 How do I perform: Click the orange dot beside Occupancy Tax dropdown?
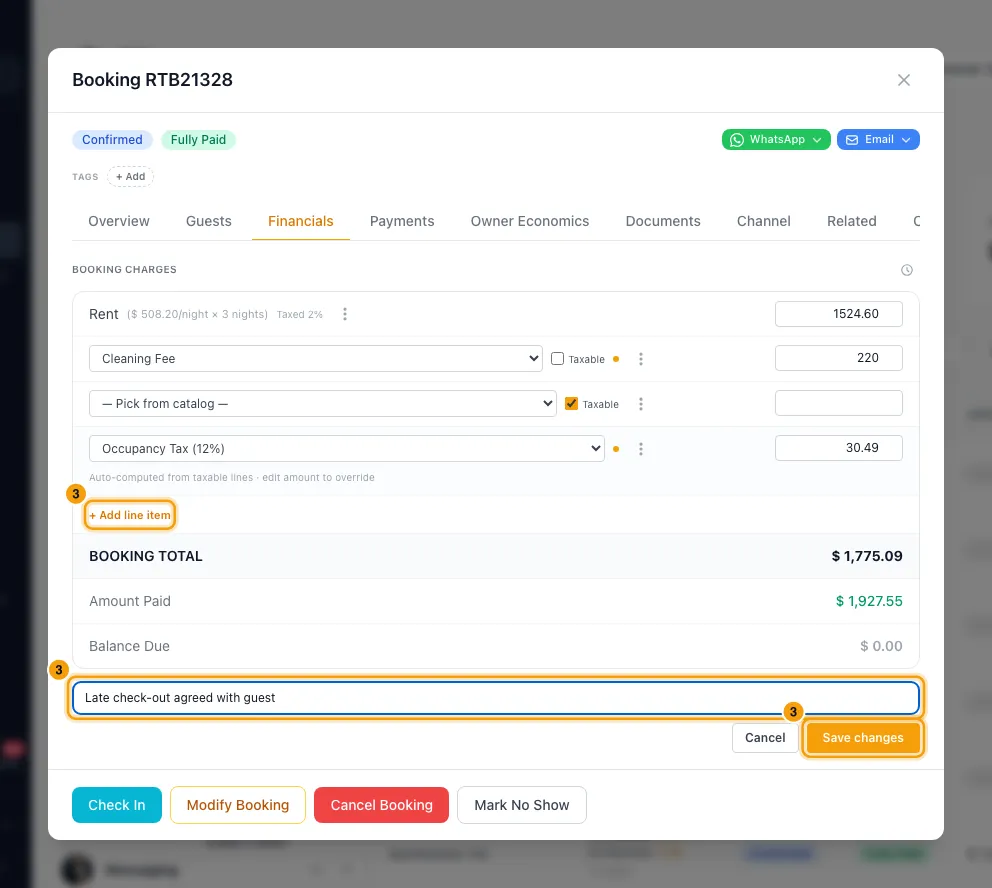(616, 449)
